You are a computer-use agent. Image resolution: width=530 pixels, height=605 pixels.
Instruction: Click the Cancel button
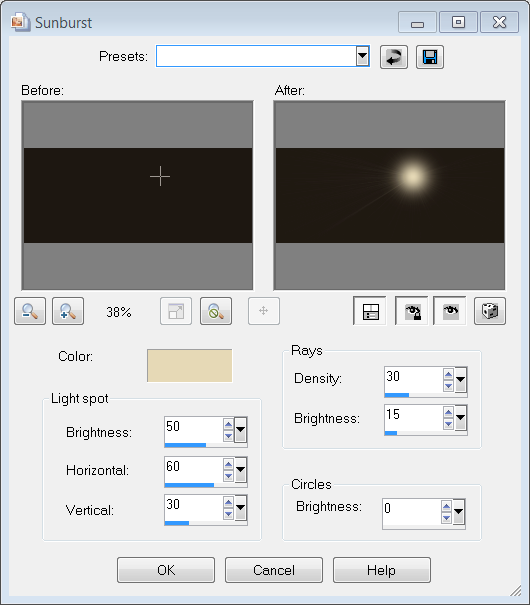coord(274,570)
